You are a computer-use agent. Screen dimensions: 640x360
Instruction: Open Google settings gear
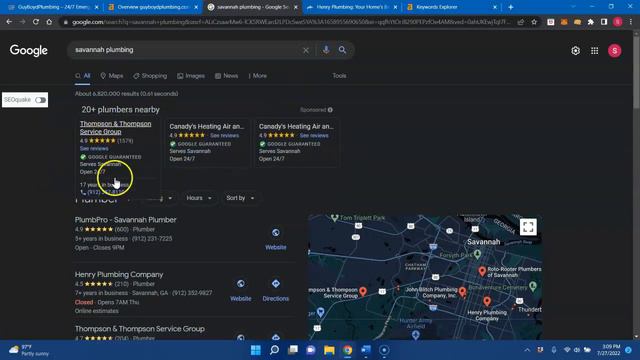(x=576, y=51)
